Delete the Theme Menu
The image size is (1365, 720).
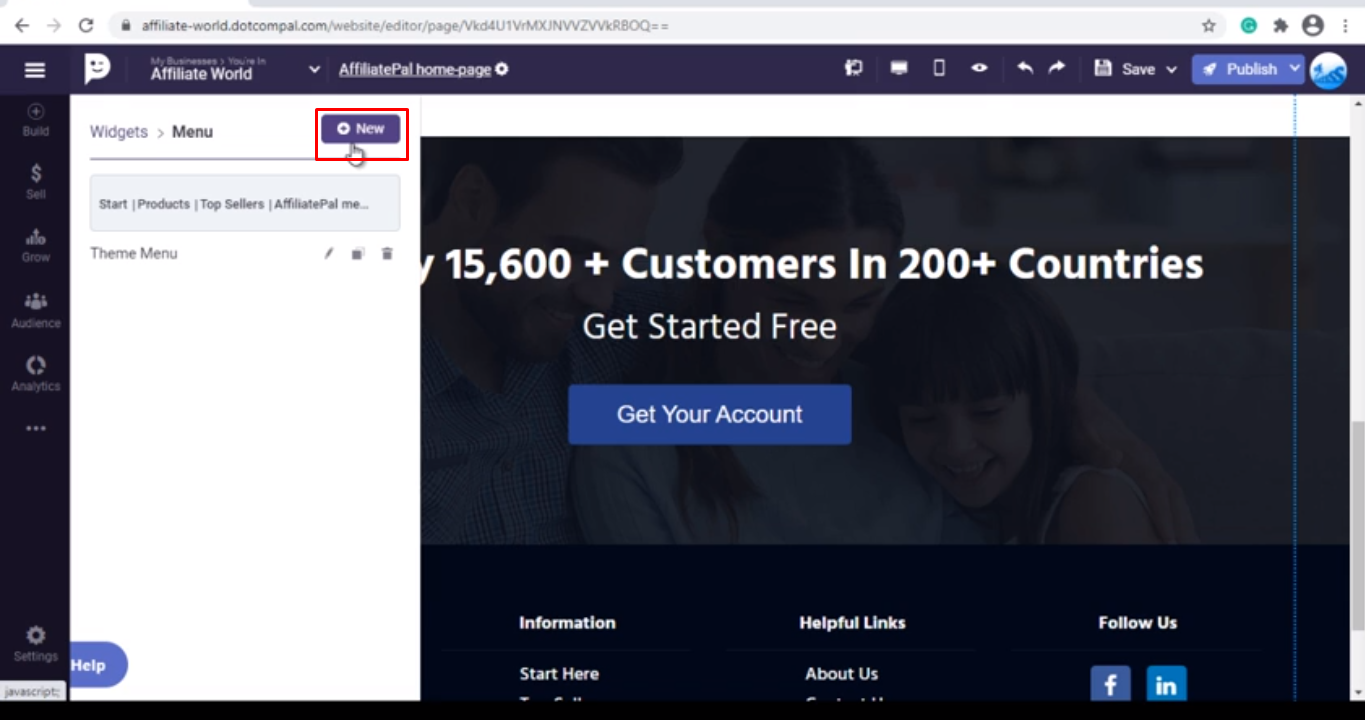click(x=387, y=254)
